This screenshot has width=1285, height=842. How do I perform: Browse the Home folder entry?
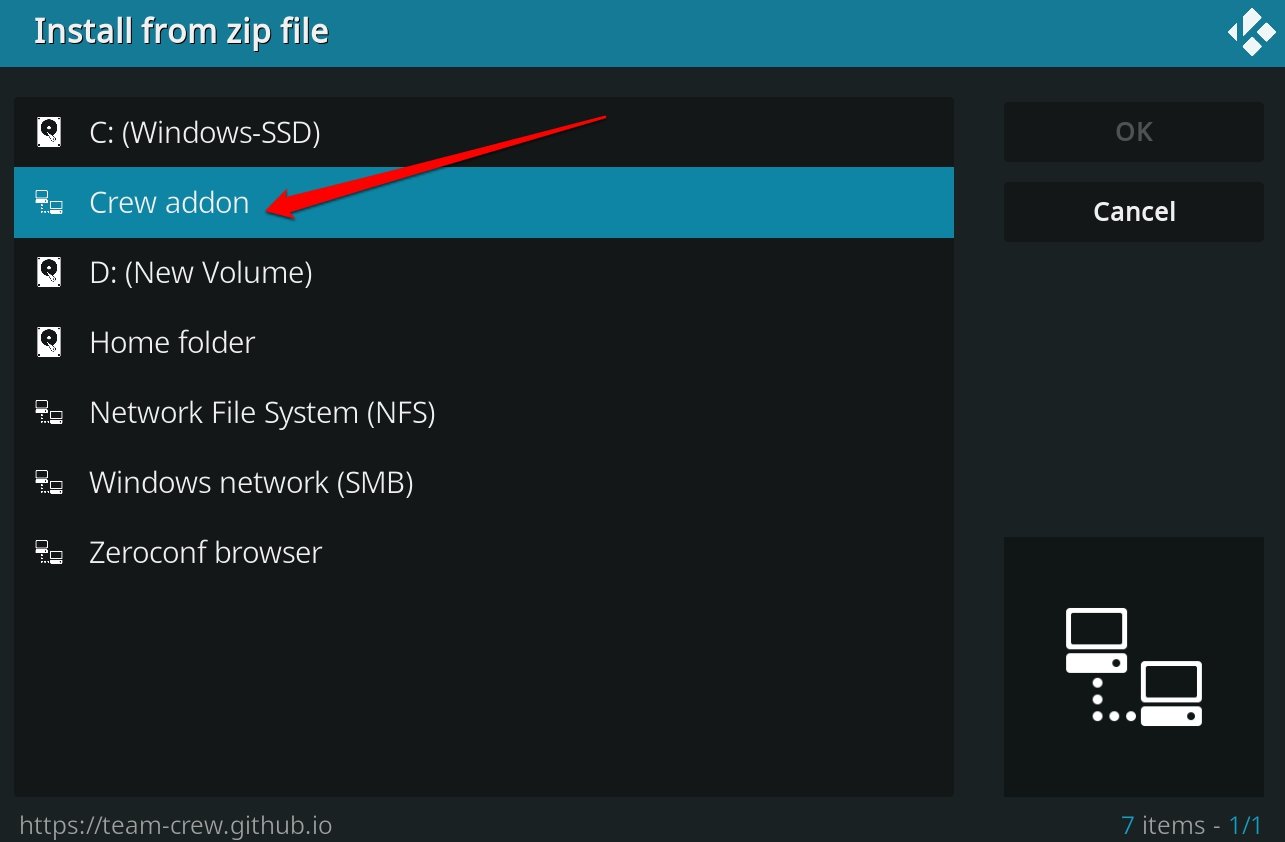coord(484,342)
